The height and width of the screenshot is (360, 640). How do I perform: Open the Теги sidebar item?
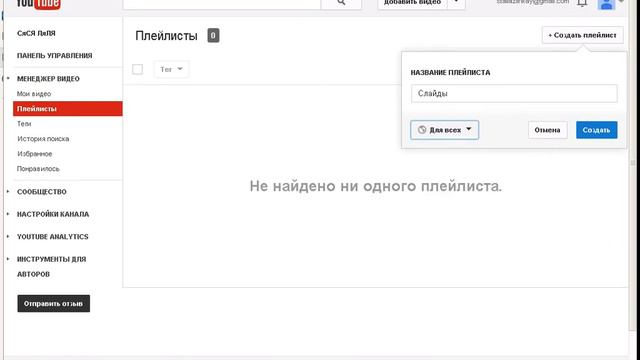(x=24, y=124)
